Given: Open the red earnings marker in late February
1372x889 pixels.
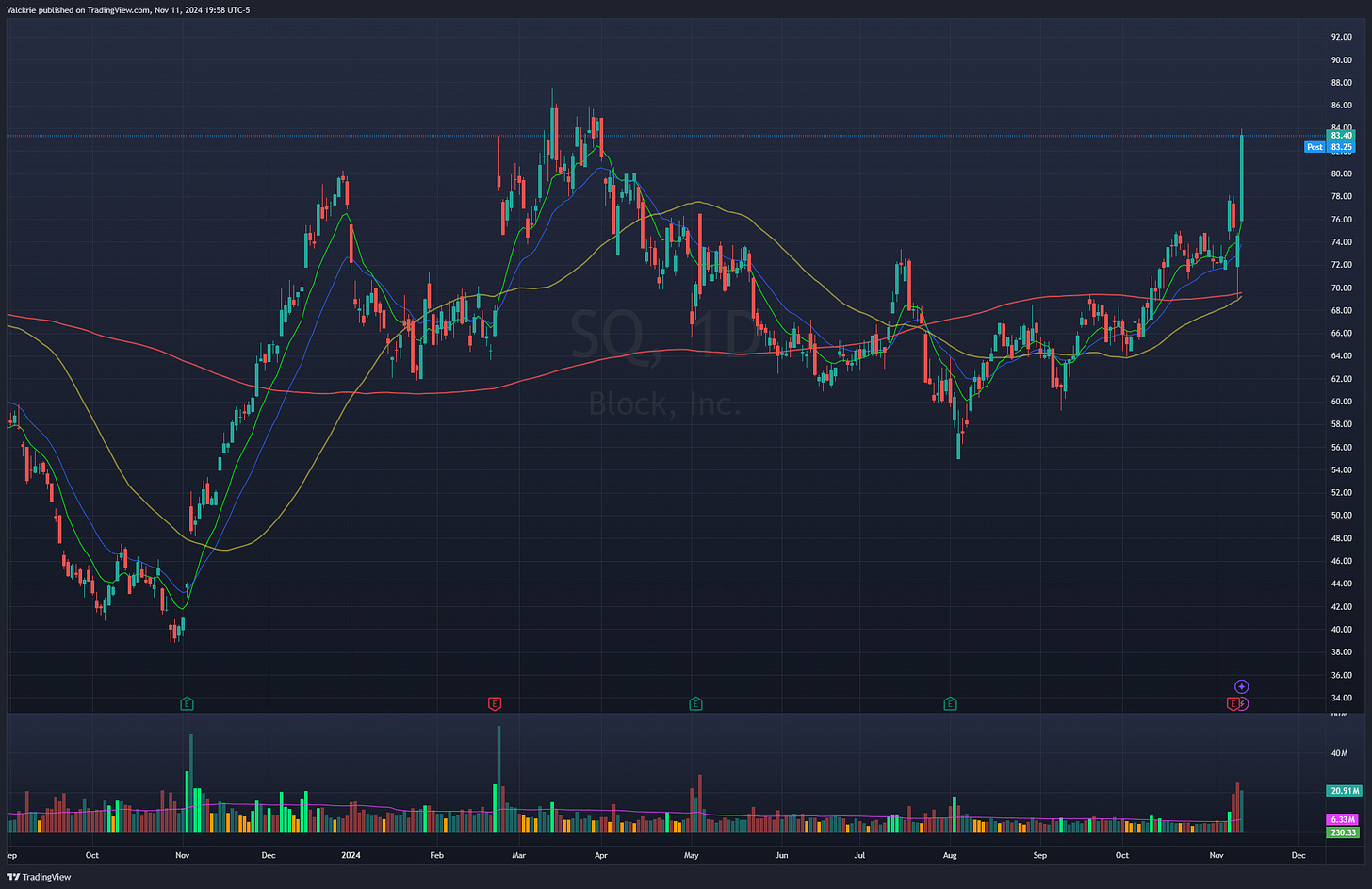Looking at the screenshot, I should tap(494, 703).
